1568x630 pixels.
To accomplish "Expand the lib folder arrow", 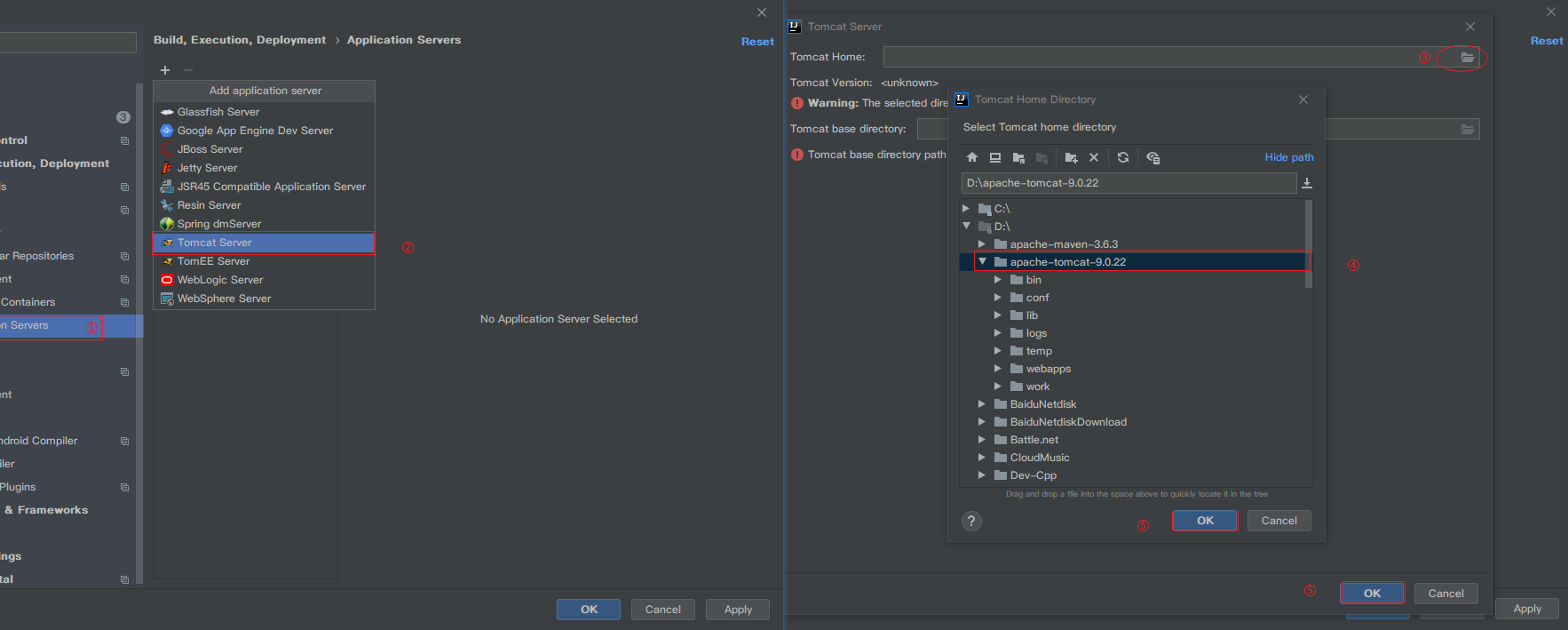I will (x=998, y=315).
